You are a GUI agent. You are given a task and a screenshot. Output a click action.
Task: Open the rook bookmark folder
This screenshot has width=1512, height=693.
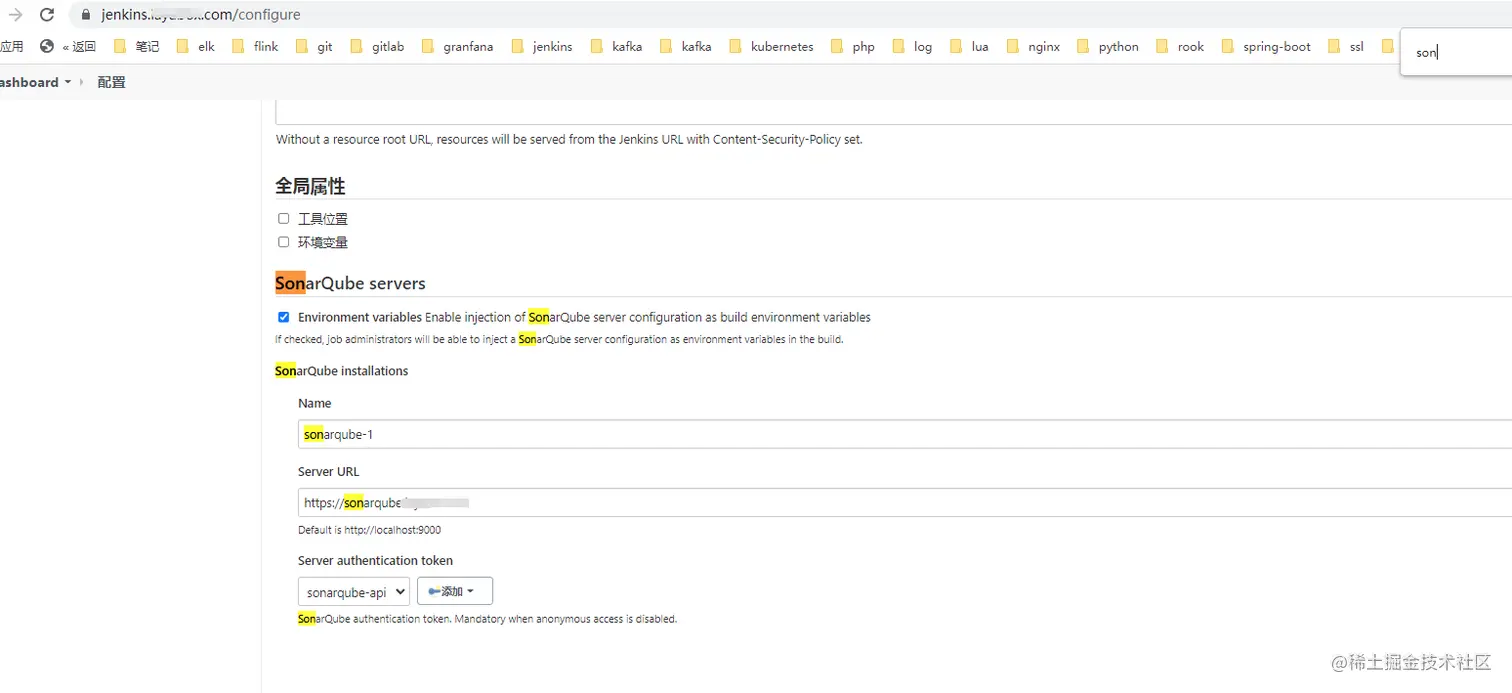1180,46
